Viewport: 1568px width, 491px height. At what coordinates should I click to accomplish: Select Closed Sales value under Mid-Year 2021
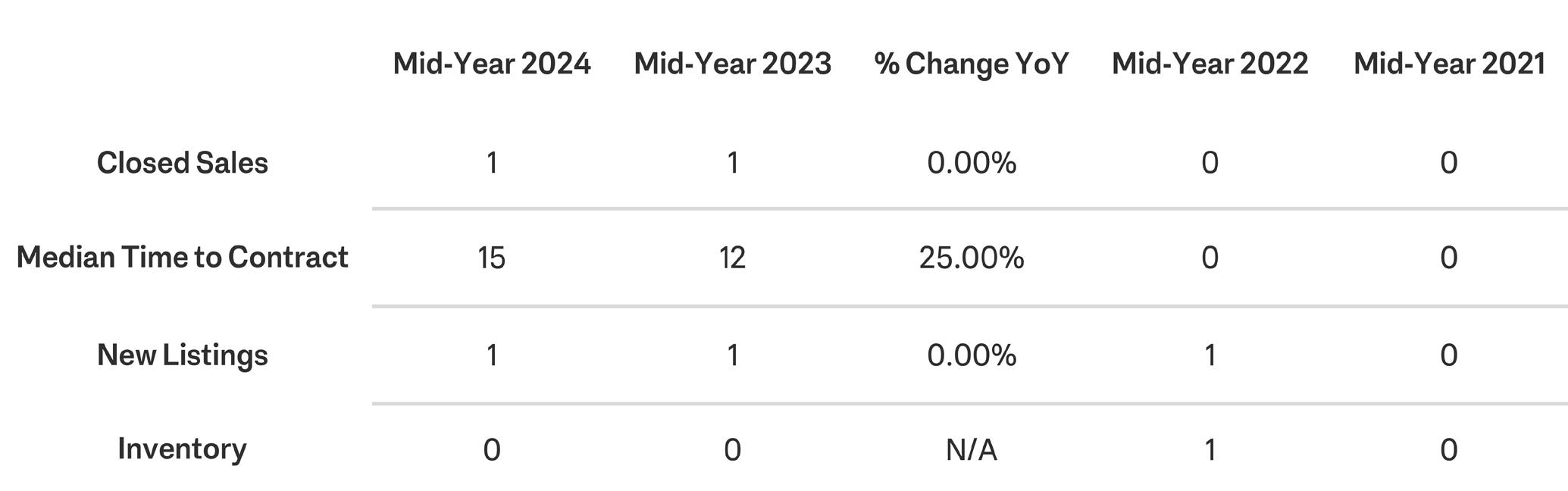(1449, 163)
